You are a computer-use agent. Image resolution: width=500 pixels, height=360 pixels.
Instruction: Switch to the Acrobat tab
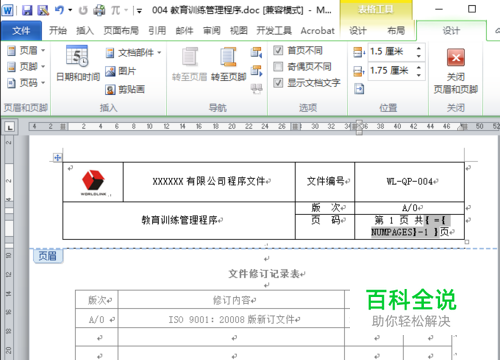[317, 31]
